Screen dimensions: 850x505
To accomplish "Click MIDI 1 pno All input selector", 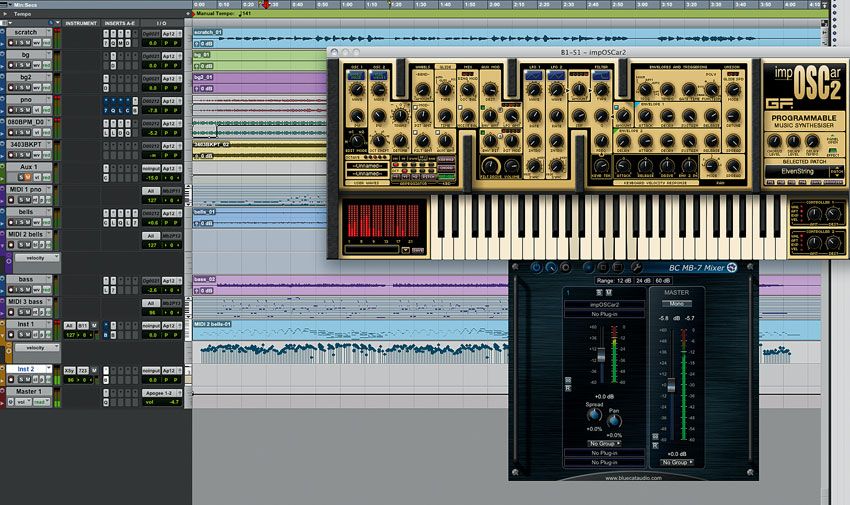I will 151,191.
